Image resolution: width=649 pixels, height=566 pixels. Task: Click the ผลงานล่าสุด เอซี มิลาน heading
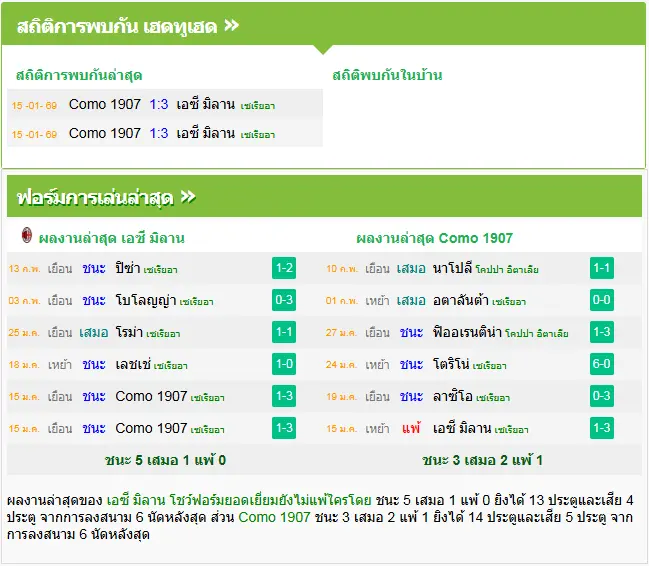[111, 238]
